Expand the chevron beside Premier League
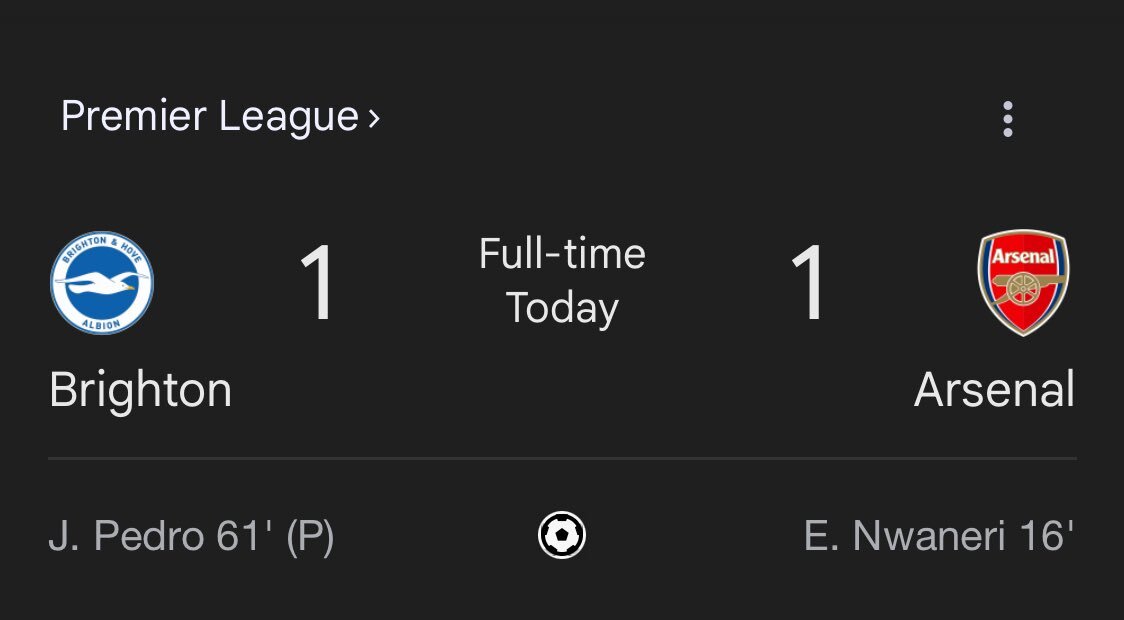 tap(373, 118)
